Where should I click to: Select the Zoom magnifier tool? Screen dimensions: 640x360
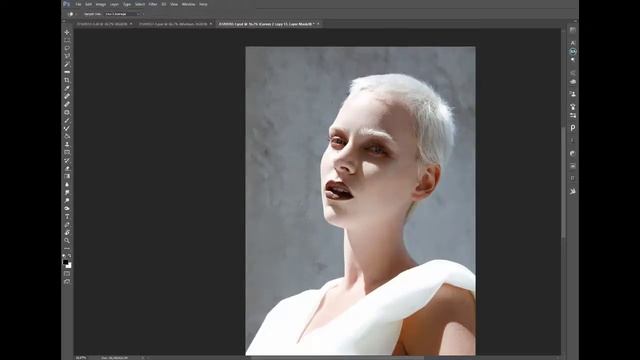click(x=67, y=240)
